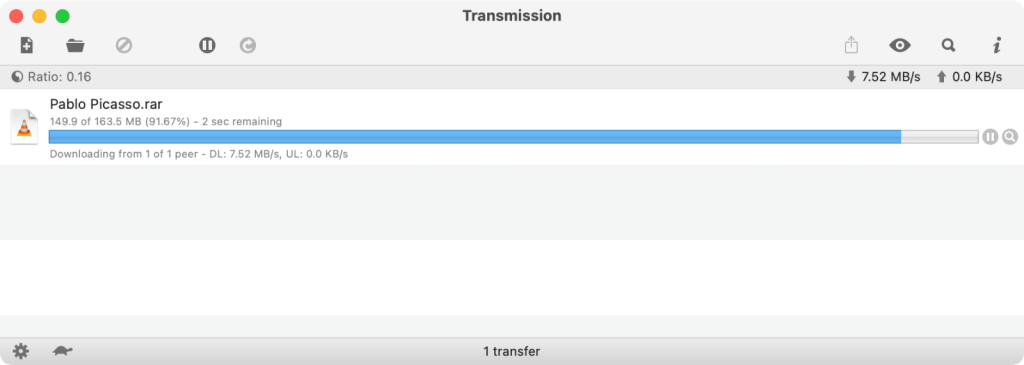This screenshot has height=365, width=1024.
Task: Click the Ratio: 0.16 status selector
Action: pos(51,77)
